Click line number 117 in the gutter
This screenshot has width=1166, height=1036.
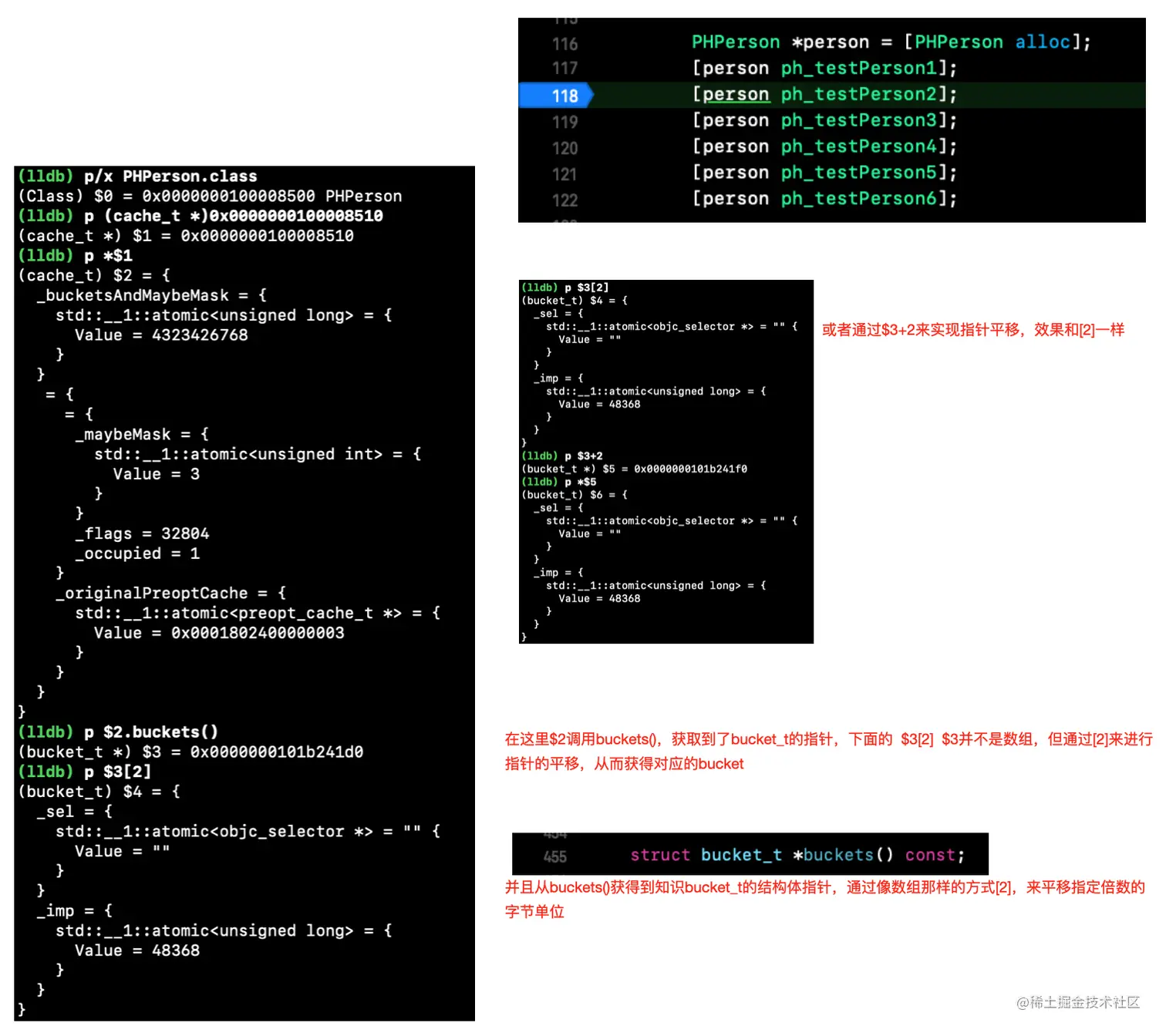pyautogui.click(x=564, y=69)
